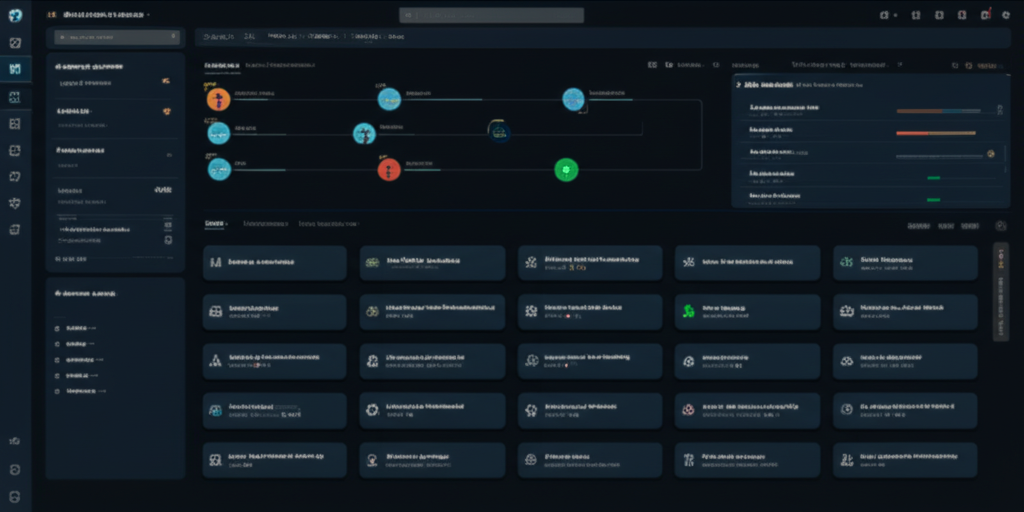The image size is (1024, 512).
Task: Select the orange circular node in the graph
Action: (218, 99)
